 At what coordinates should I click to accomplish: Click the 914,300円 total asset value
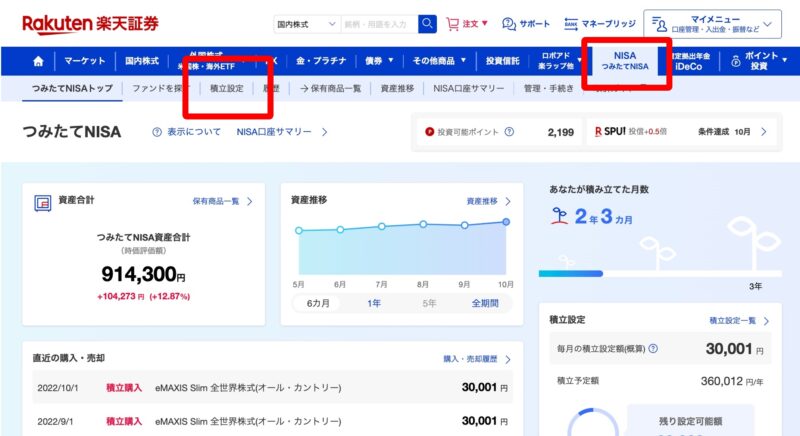[x=143, y=274]
